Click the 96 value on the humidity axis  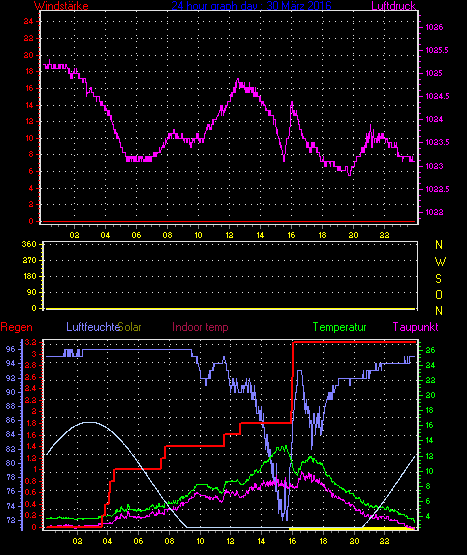(x=11, y=349)
